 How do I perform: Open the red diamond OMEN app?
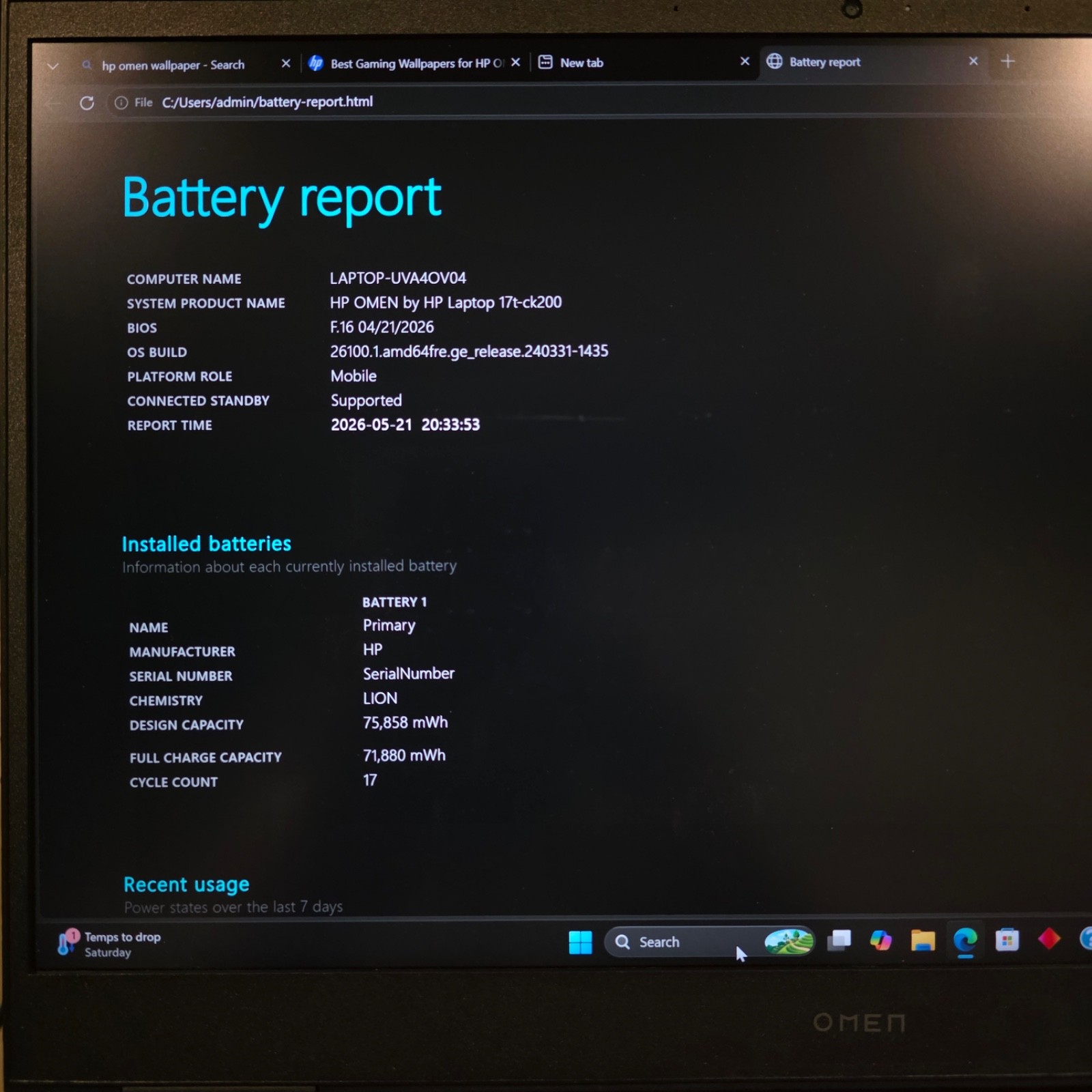click(1049, 939)
